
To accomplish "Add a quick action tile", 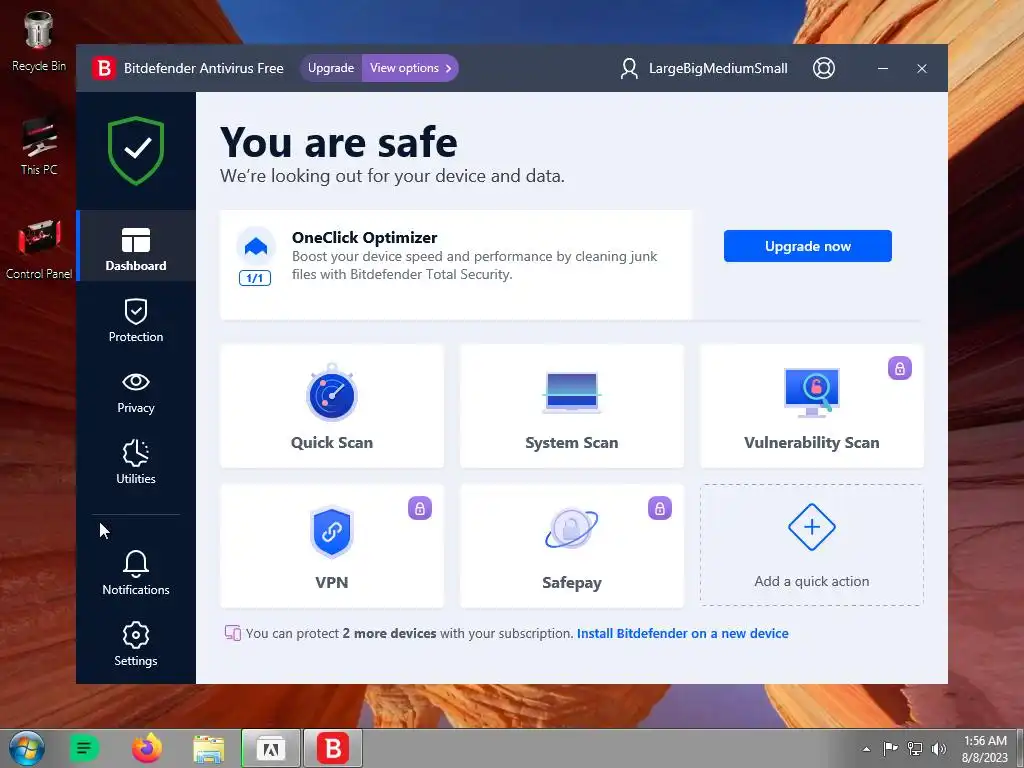I will pos(812,545).
